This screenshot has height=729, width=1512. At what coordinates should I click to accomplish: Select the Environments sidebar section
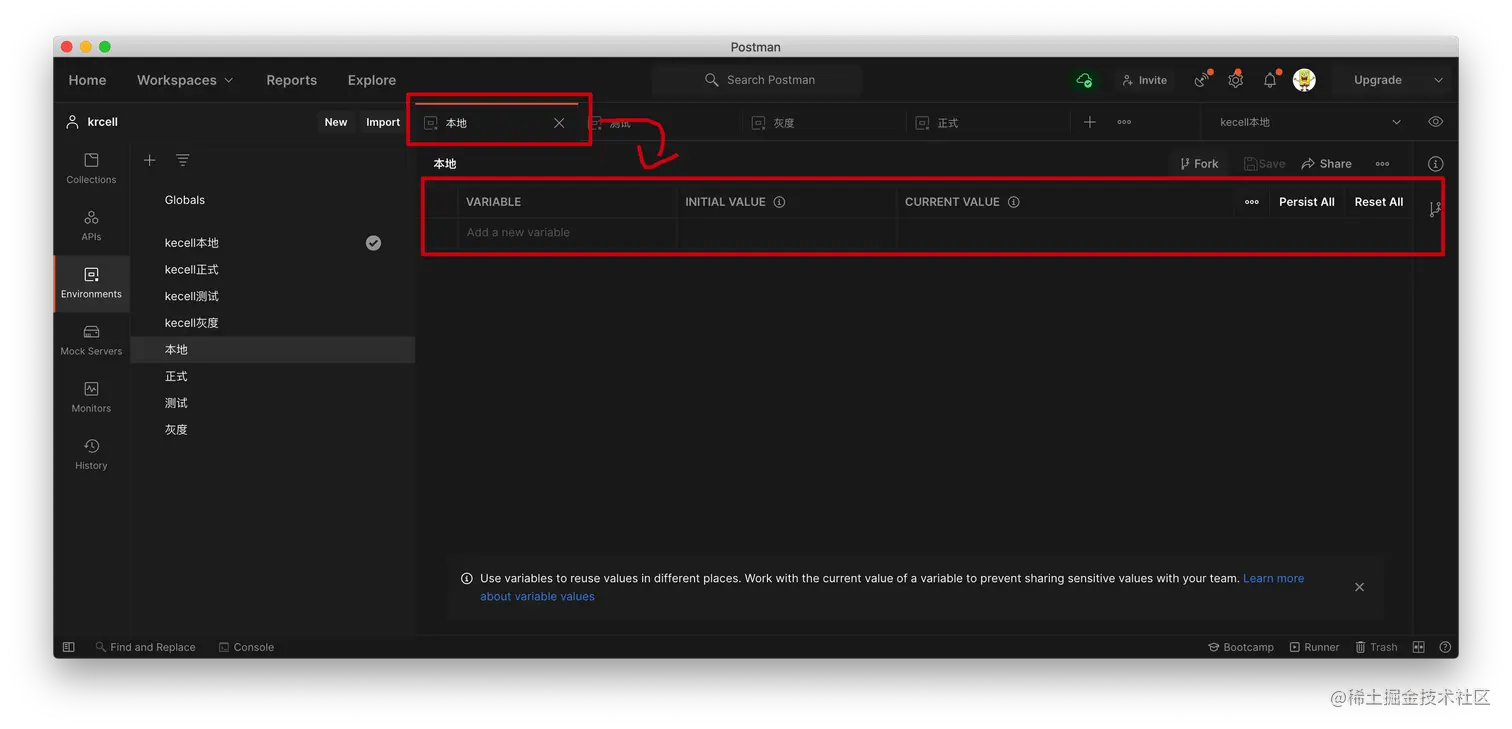(x=91, y=283)
